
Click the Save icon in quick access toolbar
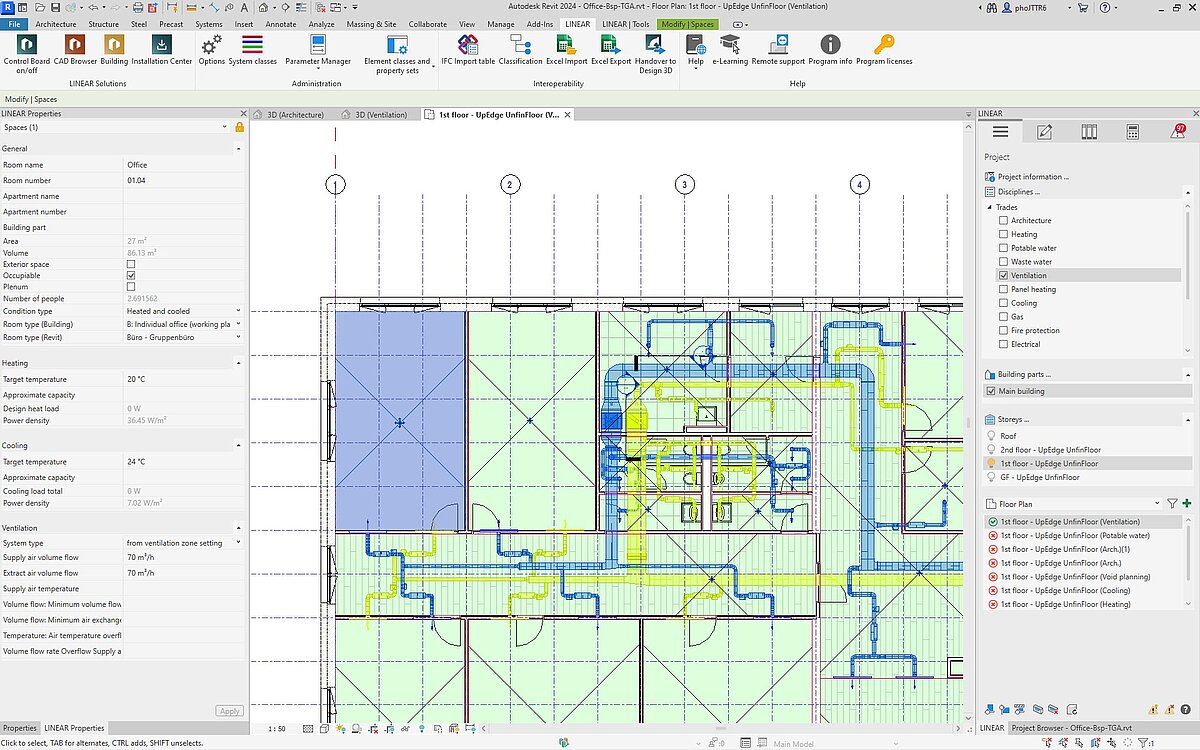click(54, 7)
